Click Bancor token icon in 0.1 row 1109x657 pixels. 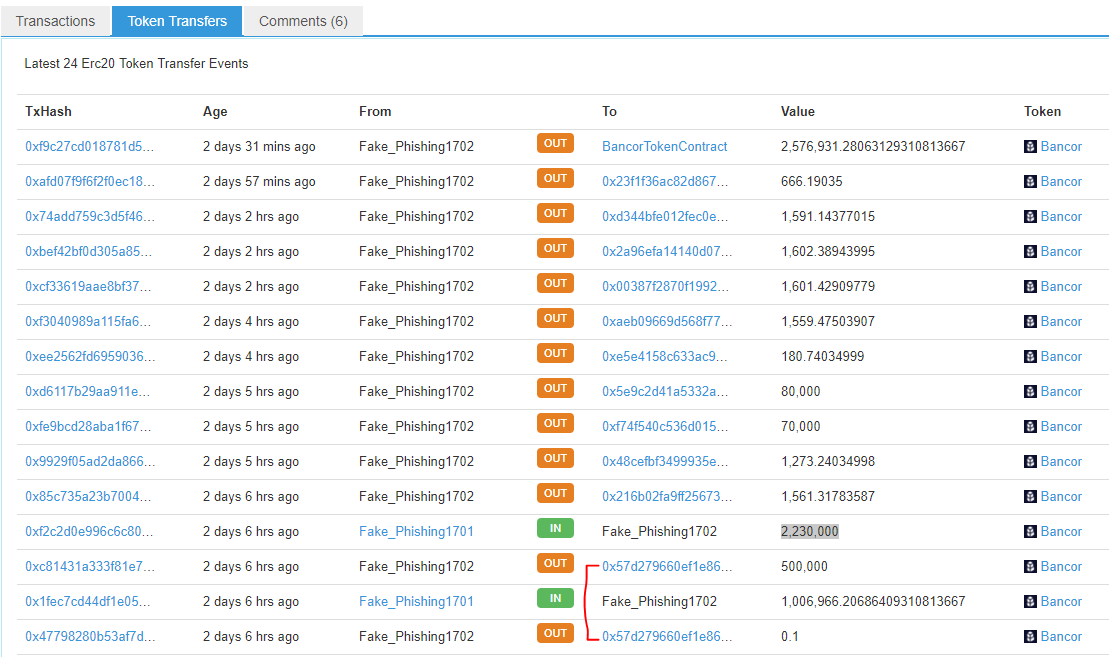tap(1030, 636)
